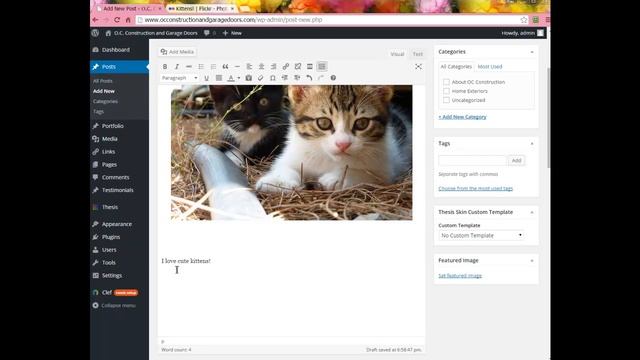640x360 pixels.
Task: Click Choose from the most used tags
Action: (476, 189)
